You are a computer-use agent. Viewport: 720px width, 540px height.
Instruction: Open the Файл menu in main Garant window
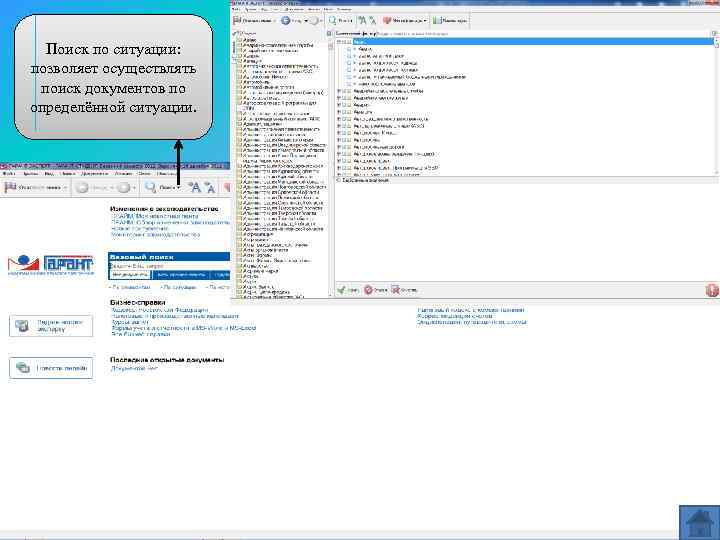tap(9, 174)
